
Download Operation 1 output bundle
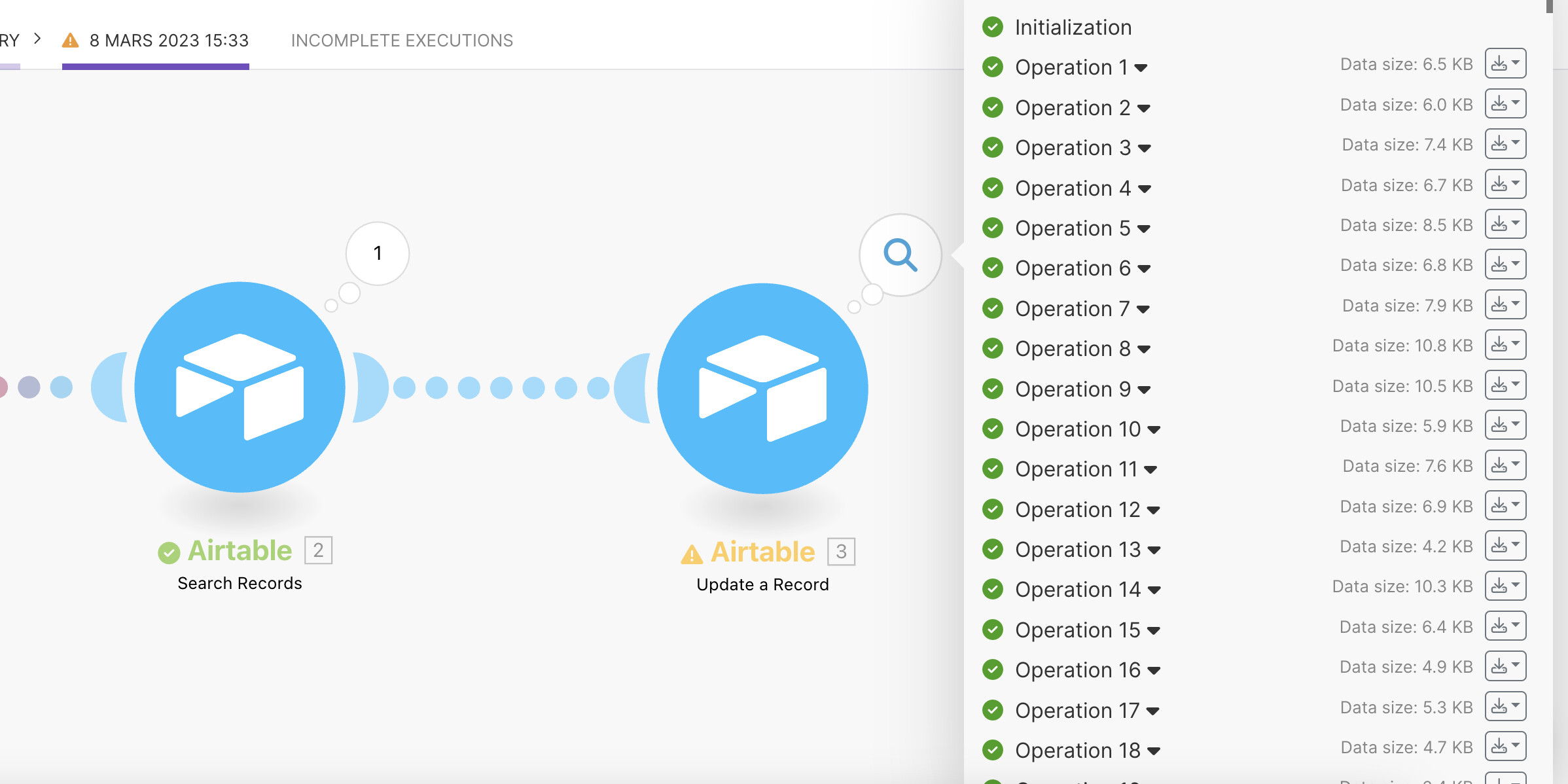click(x=1505, y=64)
